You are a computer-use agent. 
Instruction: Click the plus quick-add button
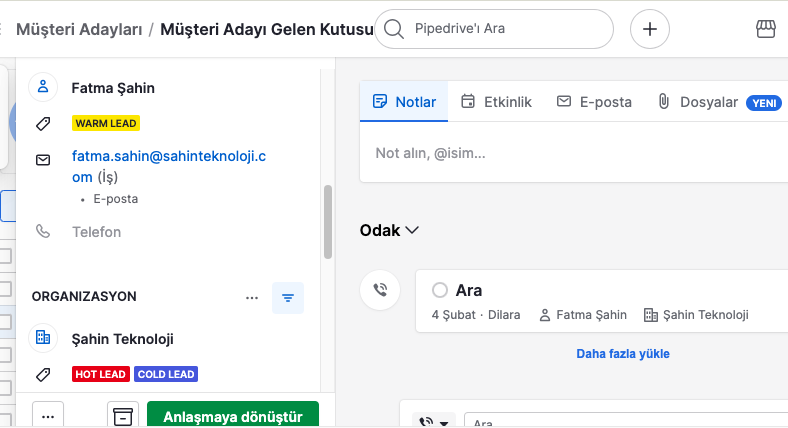649,29
